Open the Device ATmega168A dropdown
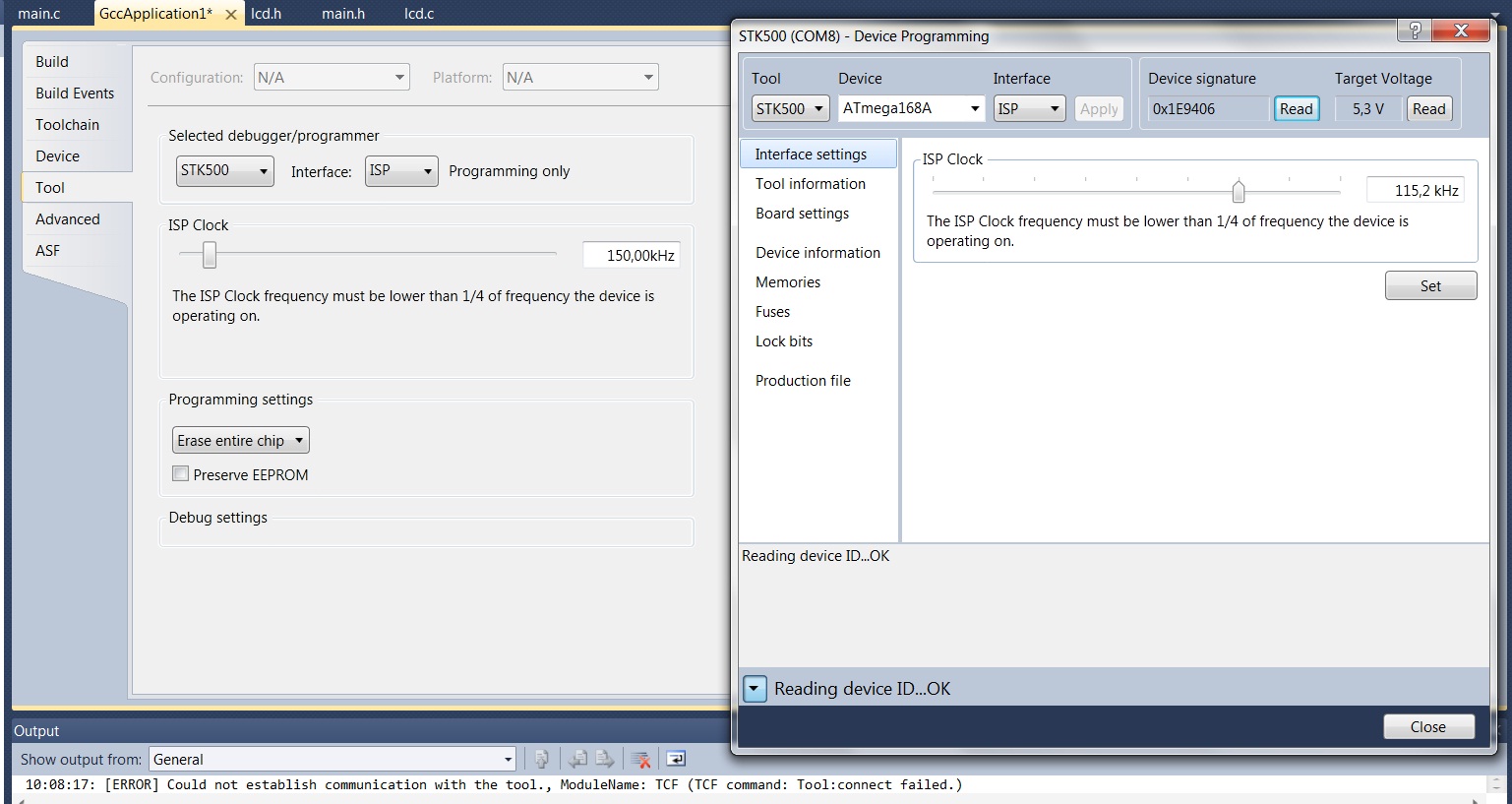Image resolution: width=1512 pixels, height=804 pixels. 911,108
